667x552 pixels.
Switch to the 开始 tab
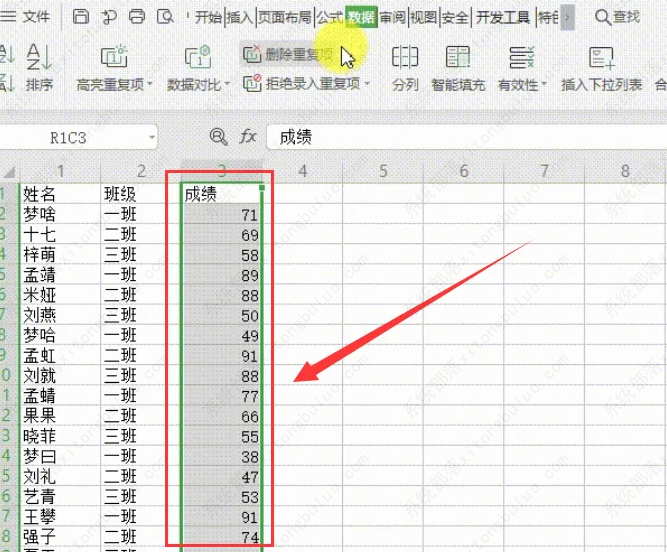pos(208,17)
